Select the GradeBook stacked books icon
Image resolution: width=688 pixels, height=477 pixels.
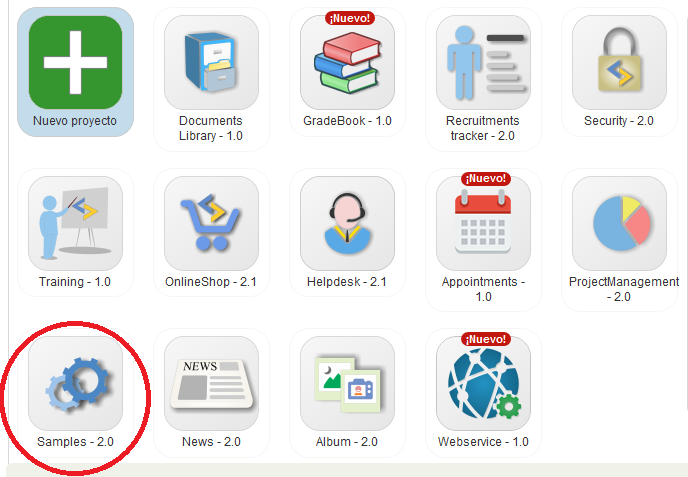[x=347, y=62]
